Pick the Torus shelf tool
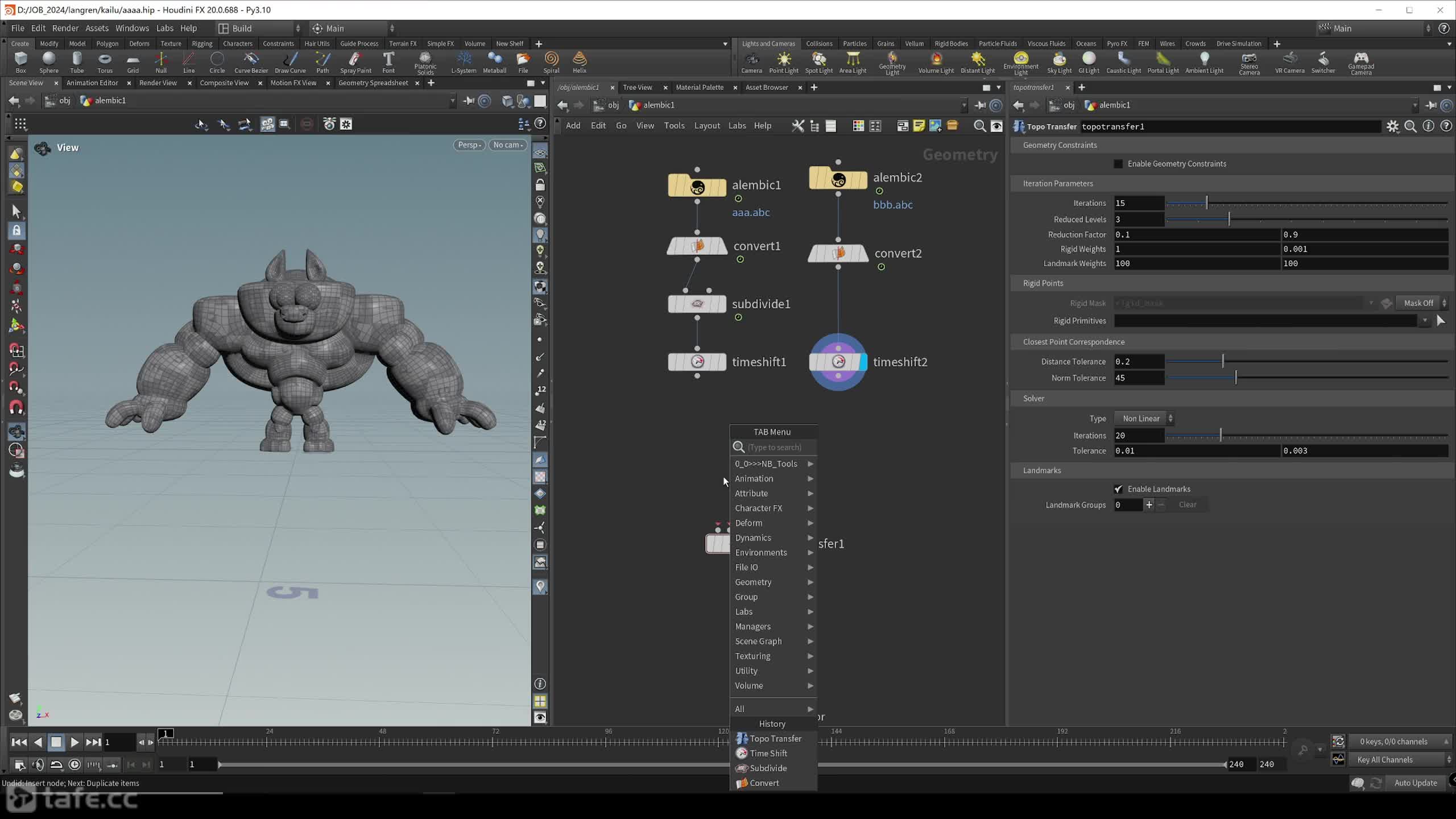Viewport: 1456px width, 819px height. (x=105, y=62)
